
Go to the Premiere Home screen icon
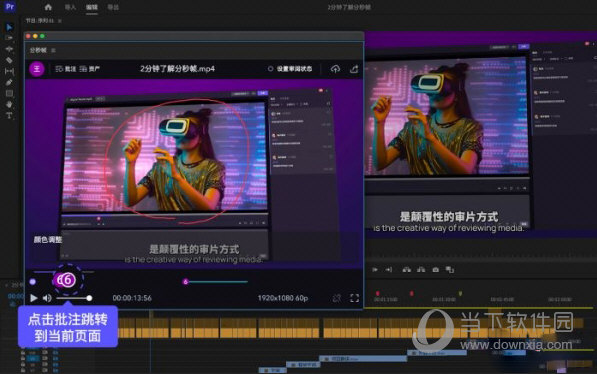pyautogui.click(x=48, y=7)
